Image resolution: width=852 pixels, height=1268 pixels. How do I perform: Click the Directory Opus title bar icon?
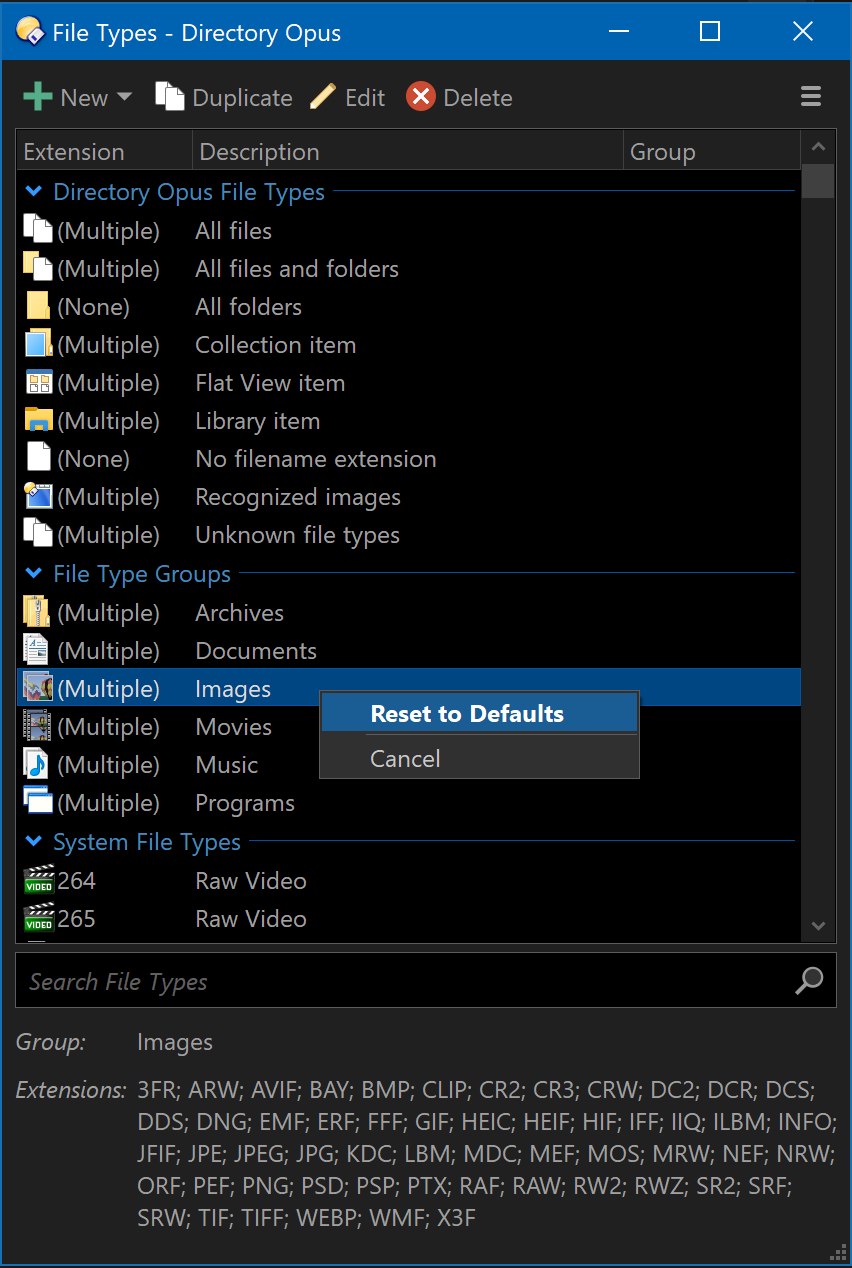click(x=29, y=32)
